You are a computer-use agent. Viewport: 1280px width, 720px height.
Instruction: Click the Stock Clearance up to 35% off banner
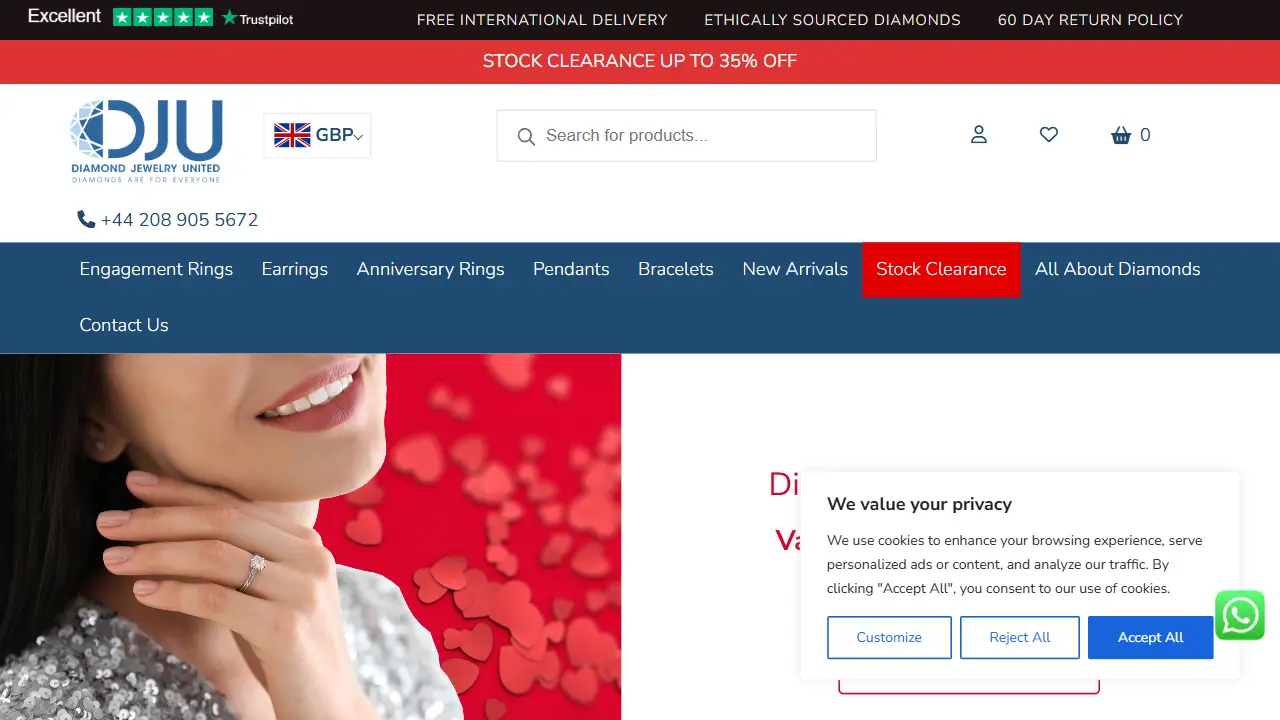(x=640, y=61)
